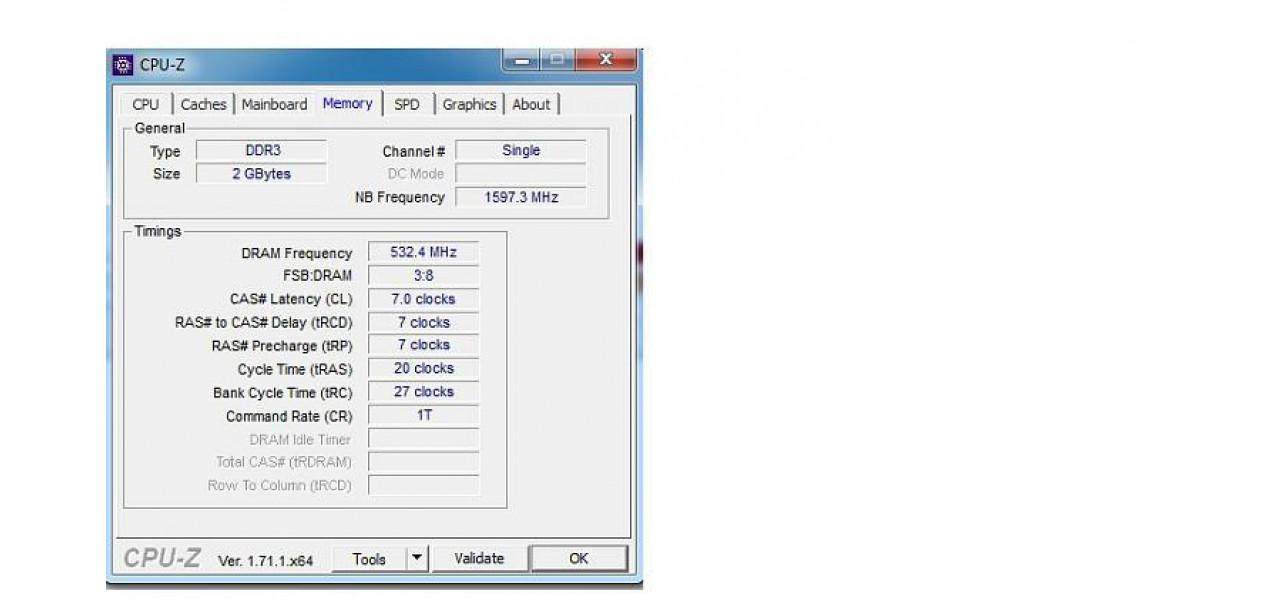The width and height of the screenshot is (1280, 600).
Task: Click the Cycle Time value 20 clocks
Action: pyautogui.click(x=424, y=368)
